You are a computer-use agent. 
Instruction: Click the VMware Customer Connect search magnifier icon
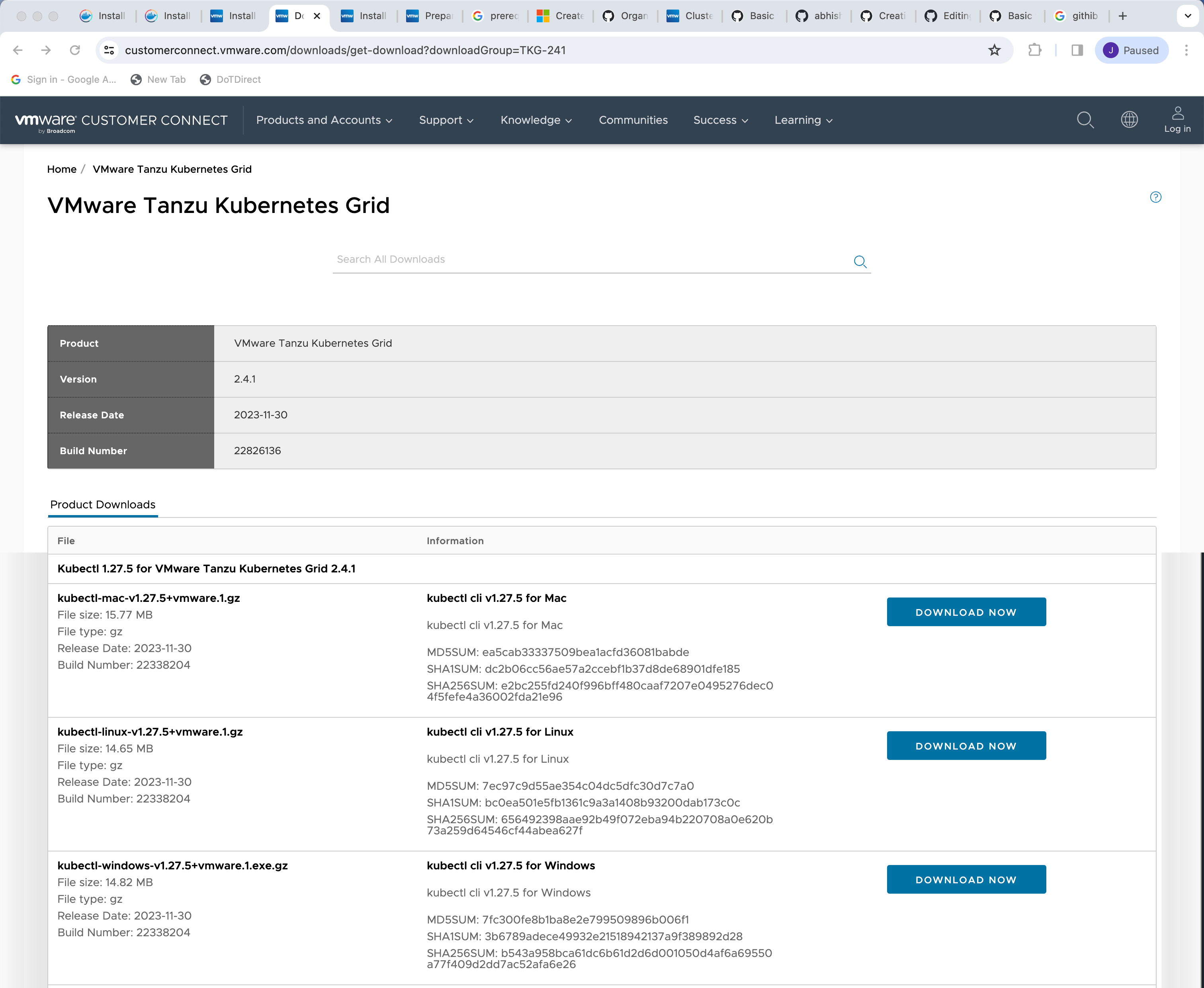(x=1085, y=120)
